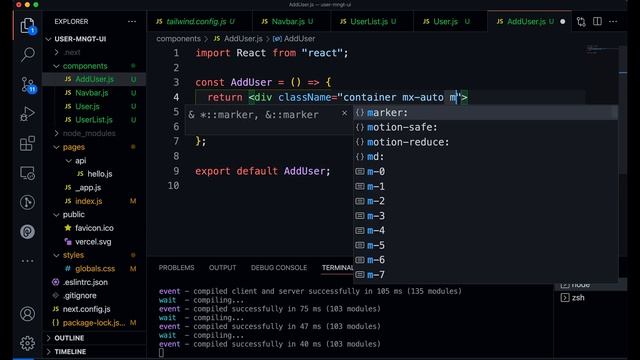640x360 pixels.
Task: Open Navbar.js in the file tree
Action: pos(94,93)
